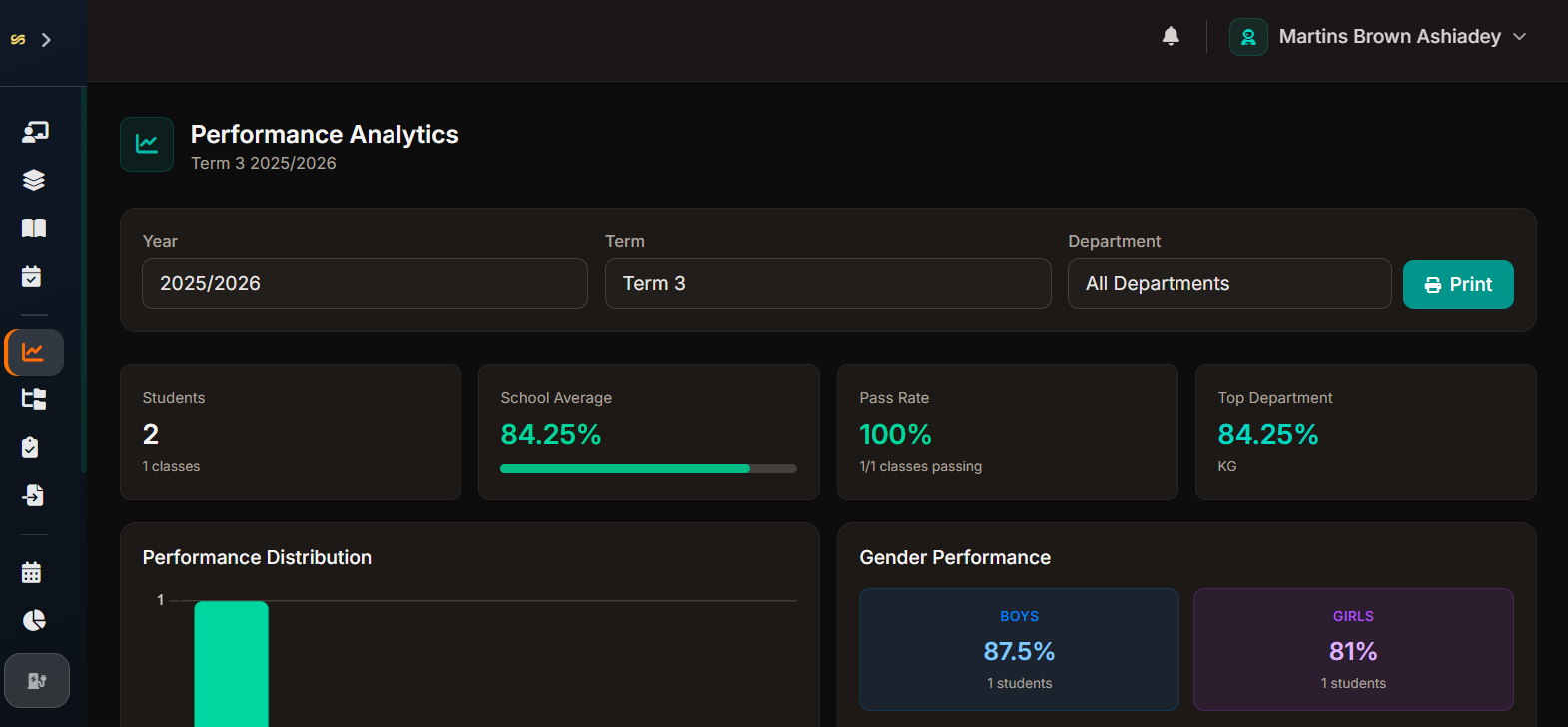This screenshot has height=727, width=1568.
Task: Click the '1 classes' text under Students
Action: click(171, 466)
